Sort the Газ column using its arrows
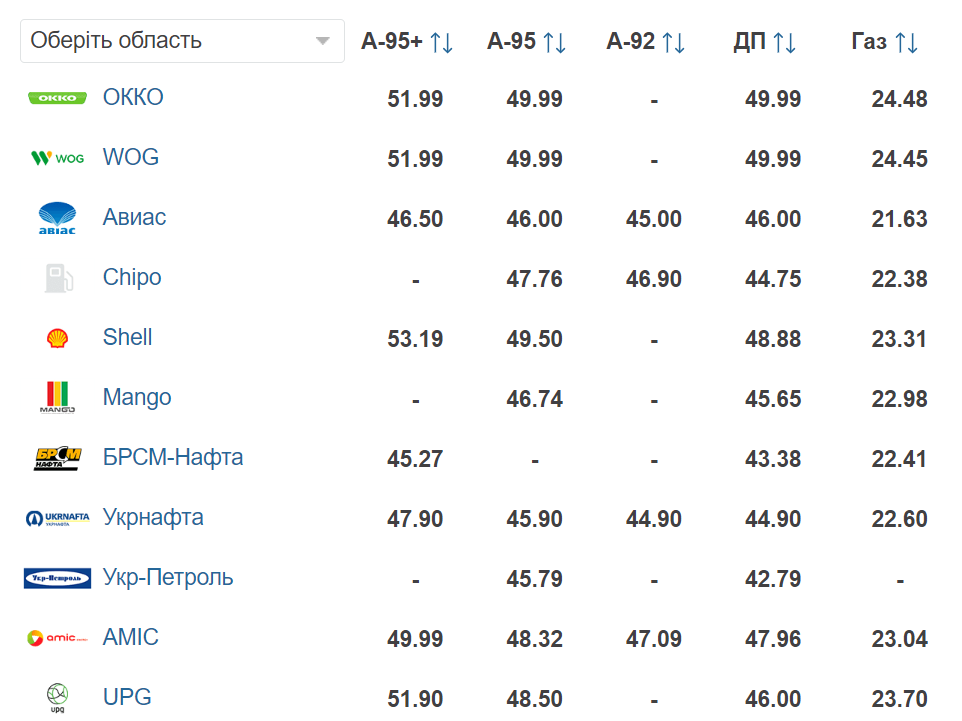The width and height of the screenshot is (962, 721). (906, 42)
